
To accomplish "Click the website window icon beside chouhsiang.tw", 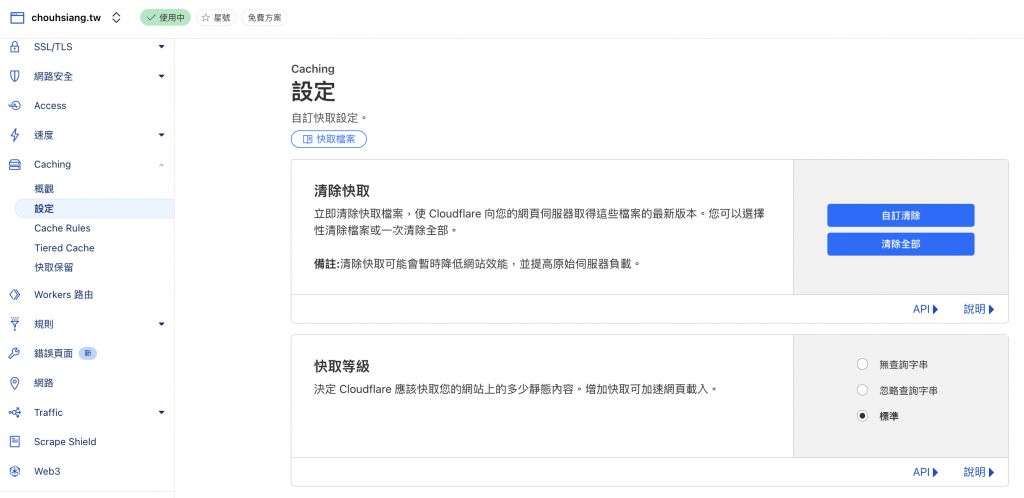I will (x=16, y=18).
